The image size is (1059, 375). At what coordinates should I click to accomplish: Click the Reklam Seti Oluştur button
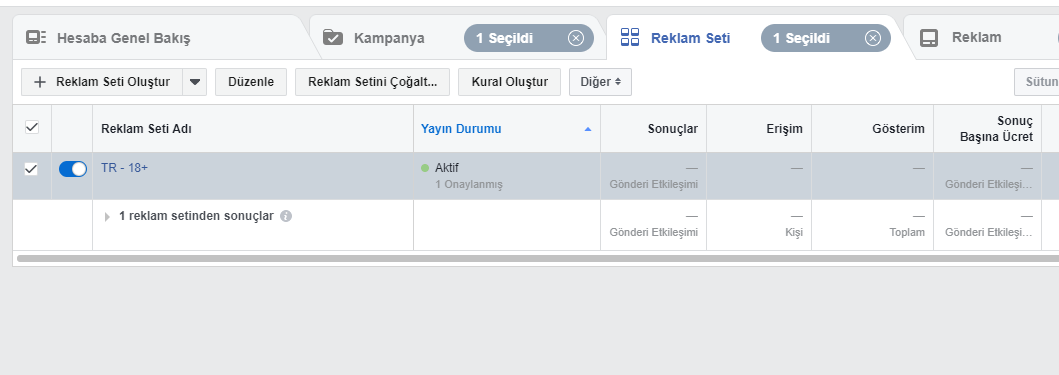102,82
